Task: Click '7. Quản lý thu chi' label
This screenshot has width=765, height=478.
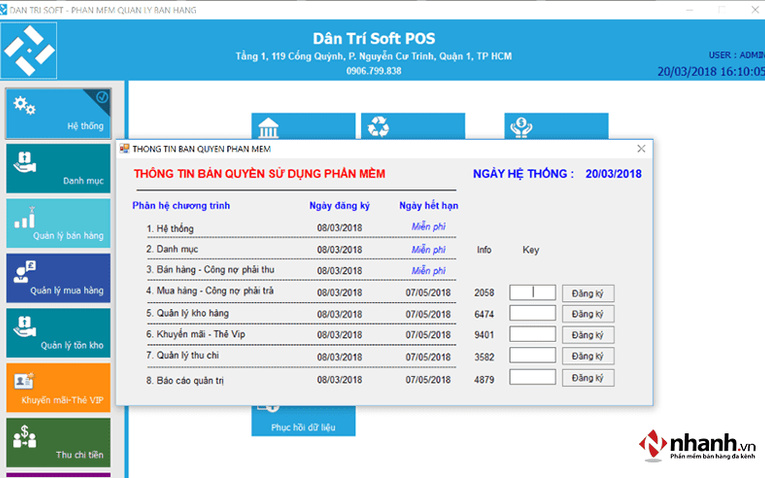Action: tap(182, 356)
